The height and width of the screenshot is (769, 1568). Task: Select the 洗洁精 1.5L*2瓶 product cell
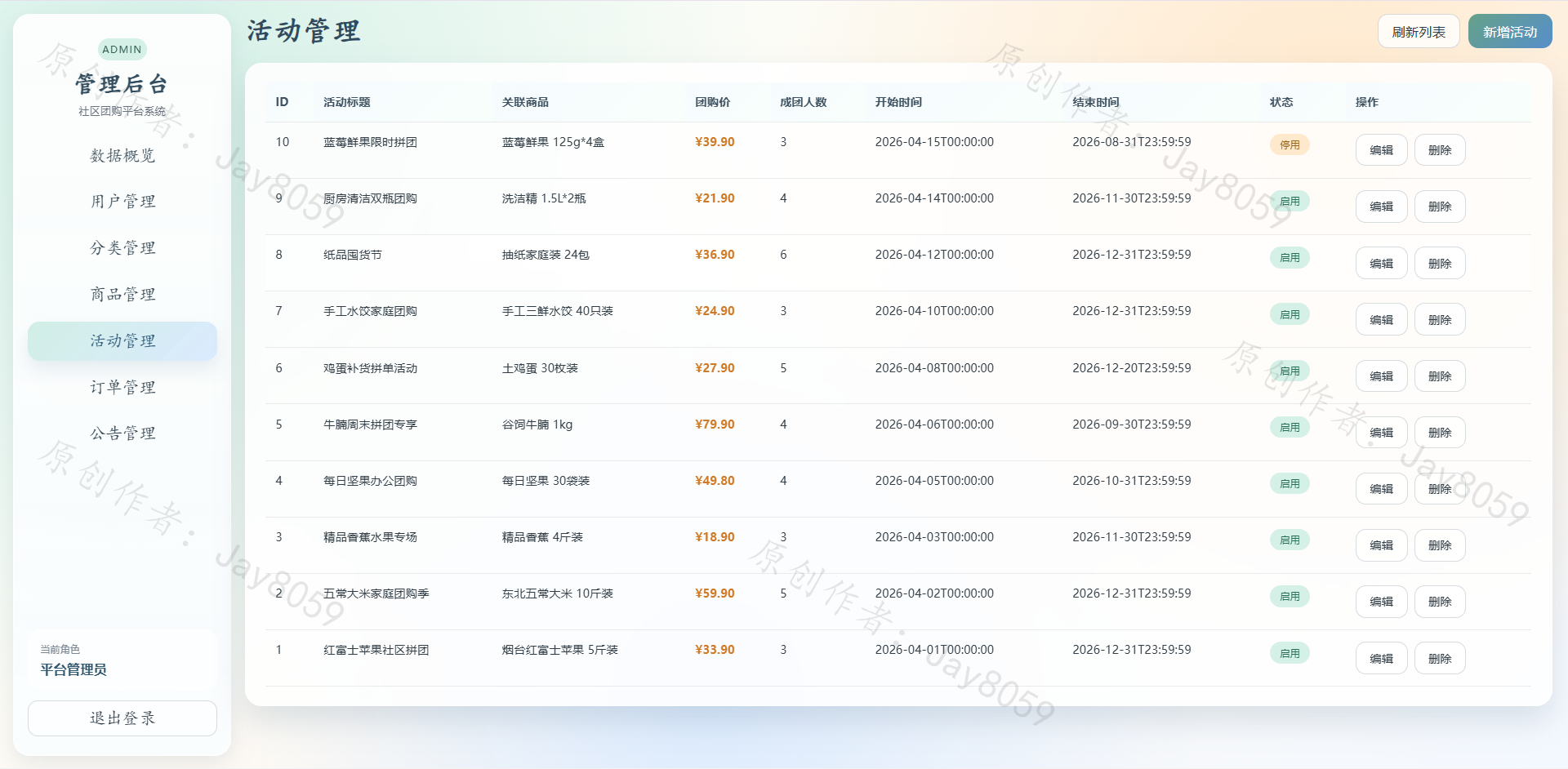[544, 198]
